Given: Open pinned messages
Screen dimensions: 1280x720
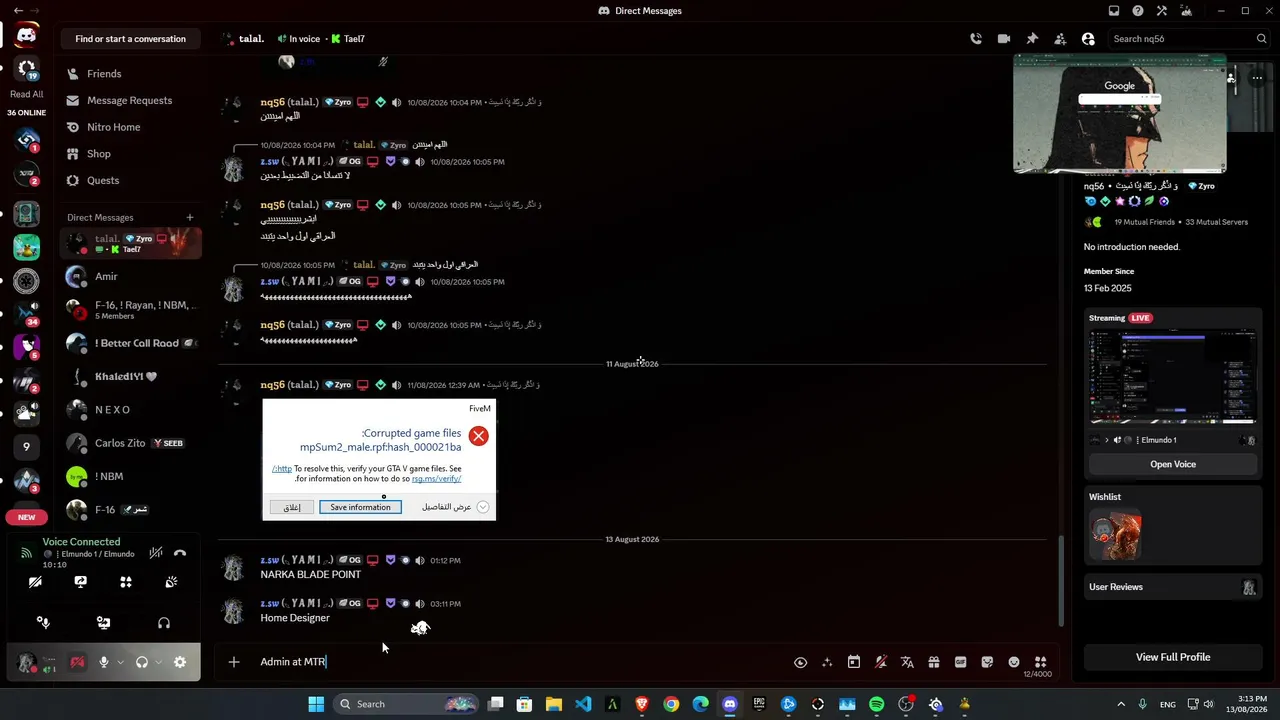Looking at the screenshot, I should (1032, 39).
